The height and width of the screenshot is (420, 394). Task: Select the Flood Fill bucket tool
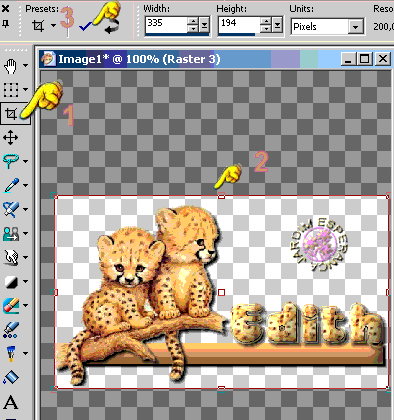tap(11, 377)
